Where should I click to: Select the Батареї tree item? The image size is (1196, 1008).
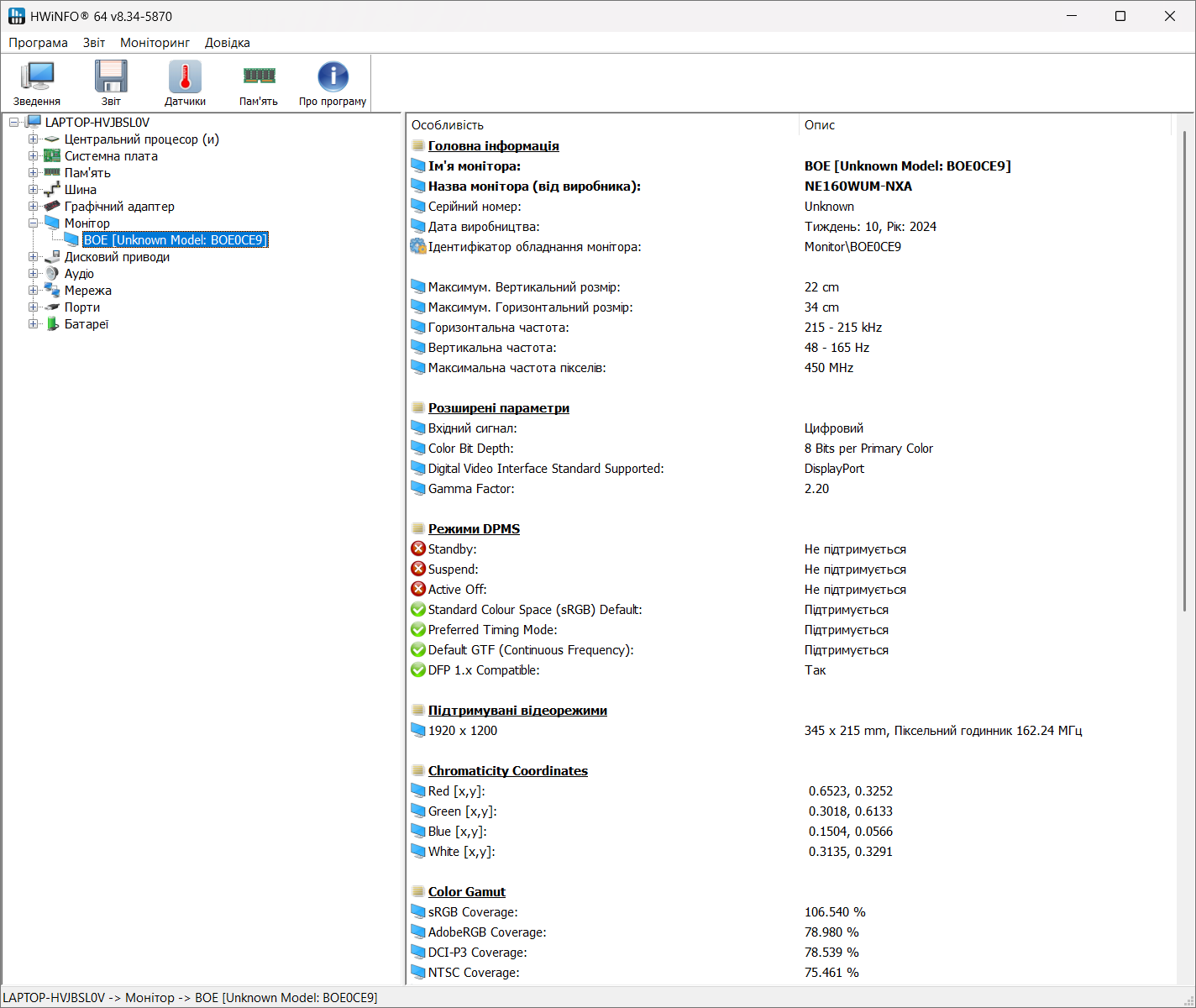pyautogui.click(x=87, y=324)
